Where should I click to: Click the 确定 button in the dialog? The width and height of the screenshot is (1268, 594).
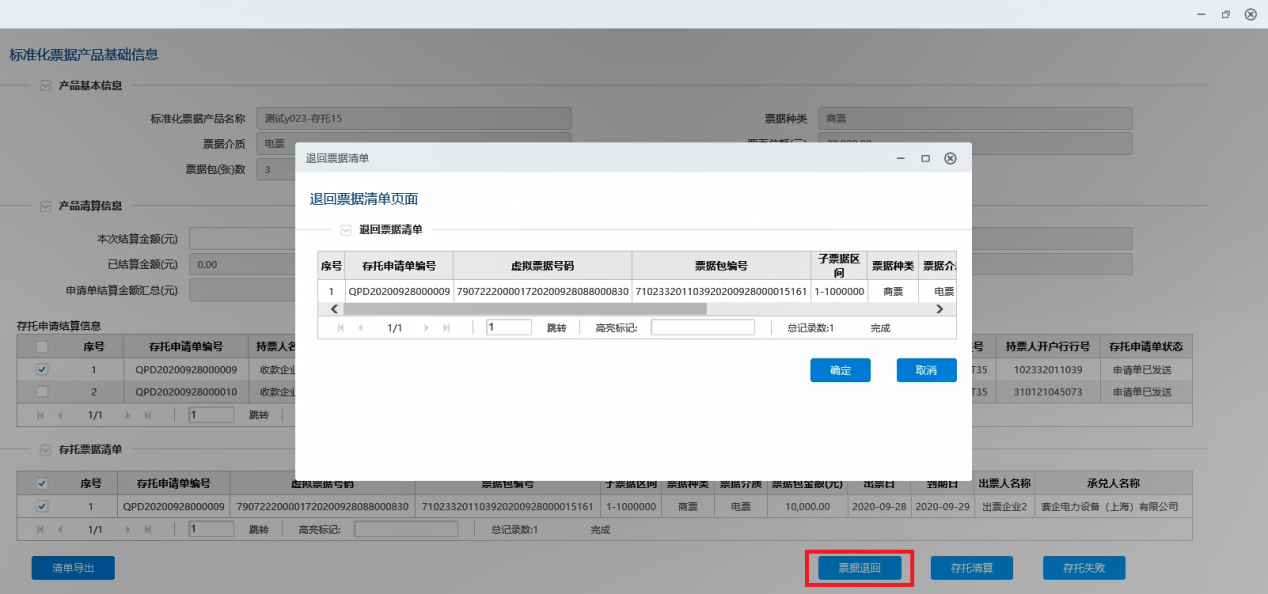[840, 370]
